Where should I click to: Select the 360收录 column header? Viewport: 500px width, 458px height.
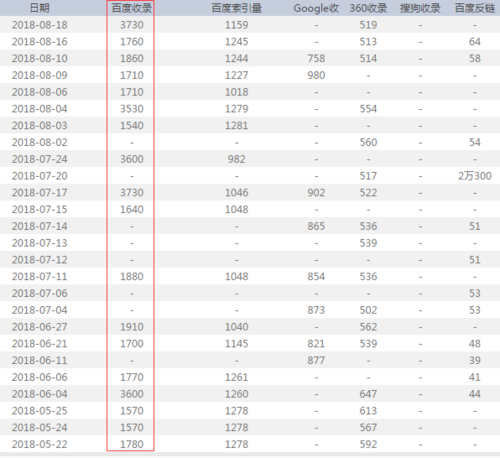(368, 8)
